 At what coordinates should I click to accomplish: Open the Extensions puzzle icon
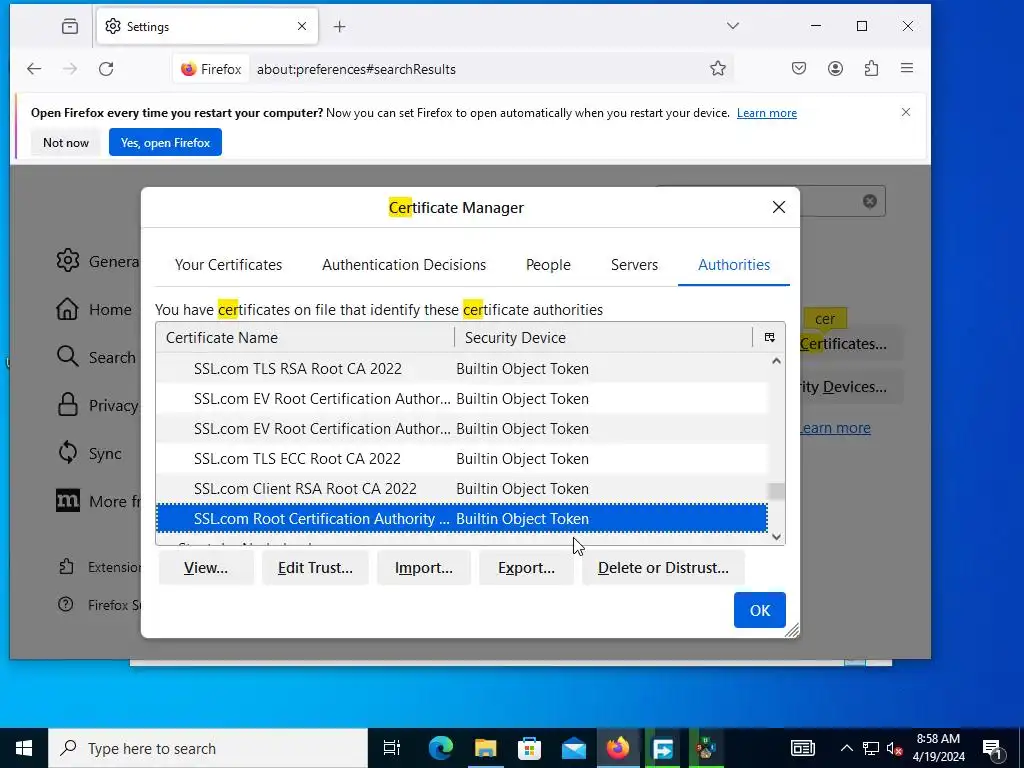pos(871,68)
